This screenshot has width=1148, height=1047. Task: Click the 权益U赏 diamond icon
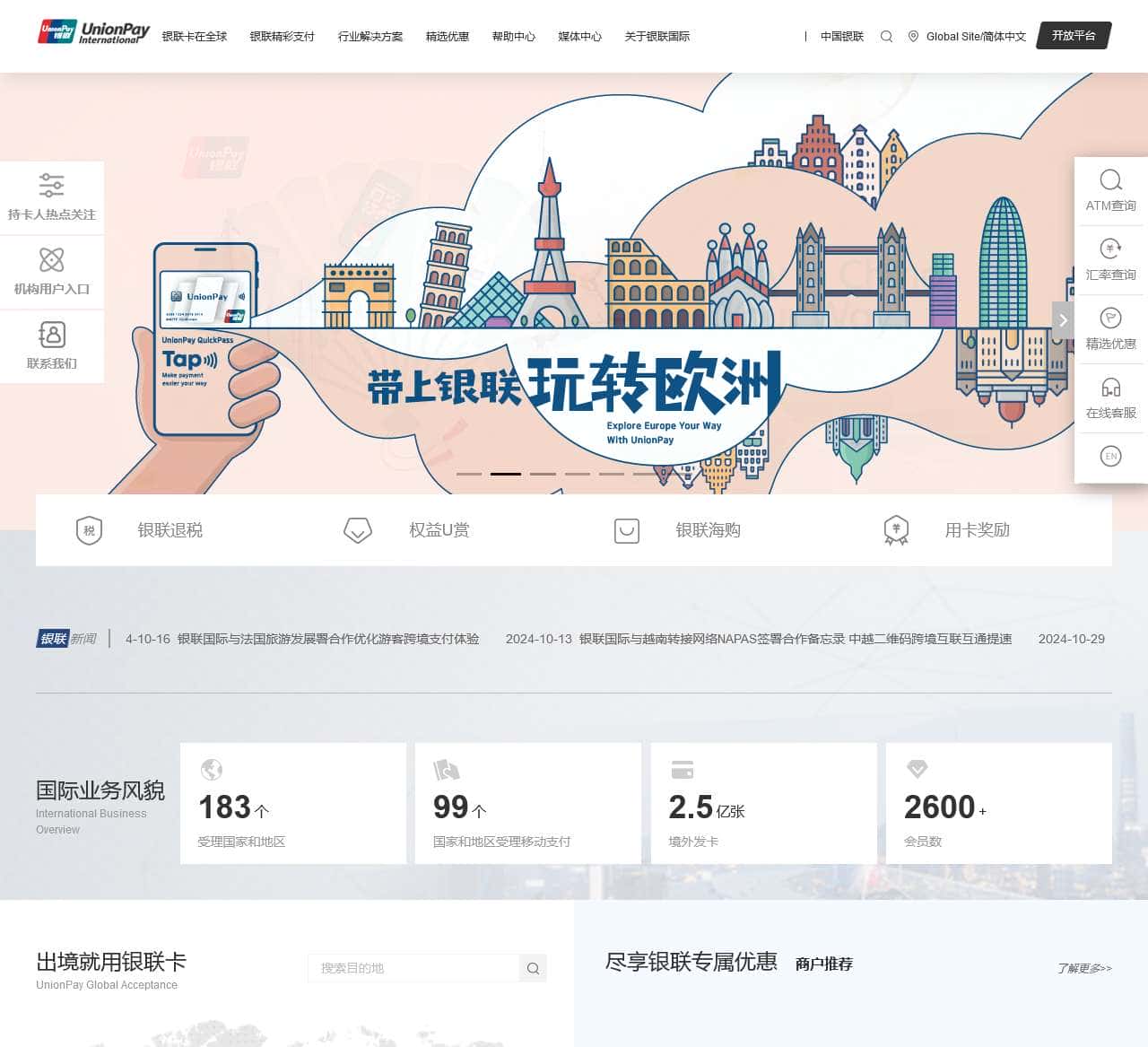[x=358, y=530]
